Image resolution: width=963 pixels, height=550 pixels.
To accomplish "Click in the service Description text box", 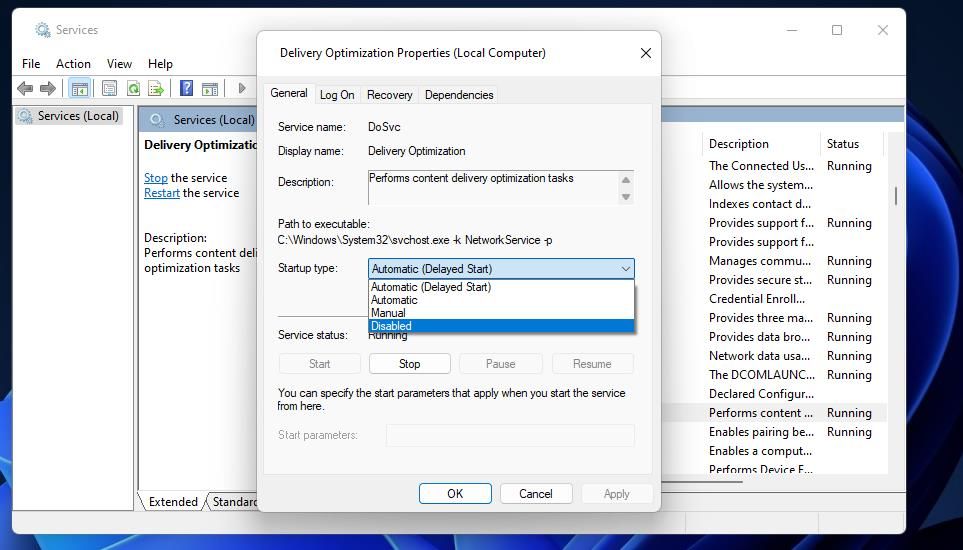I will click(494, 187).
